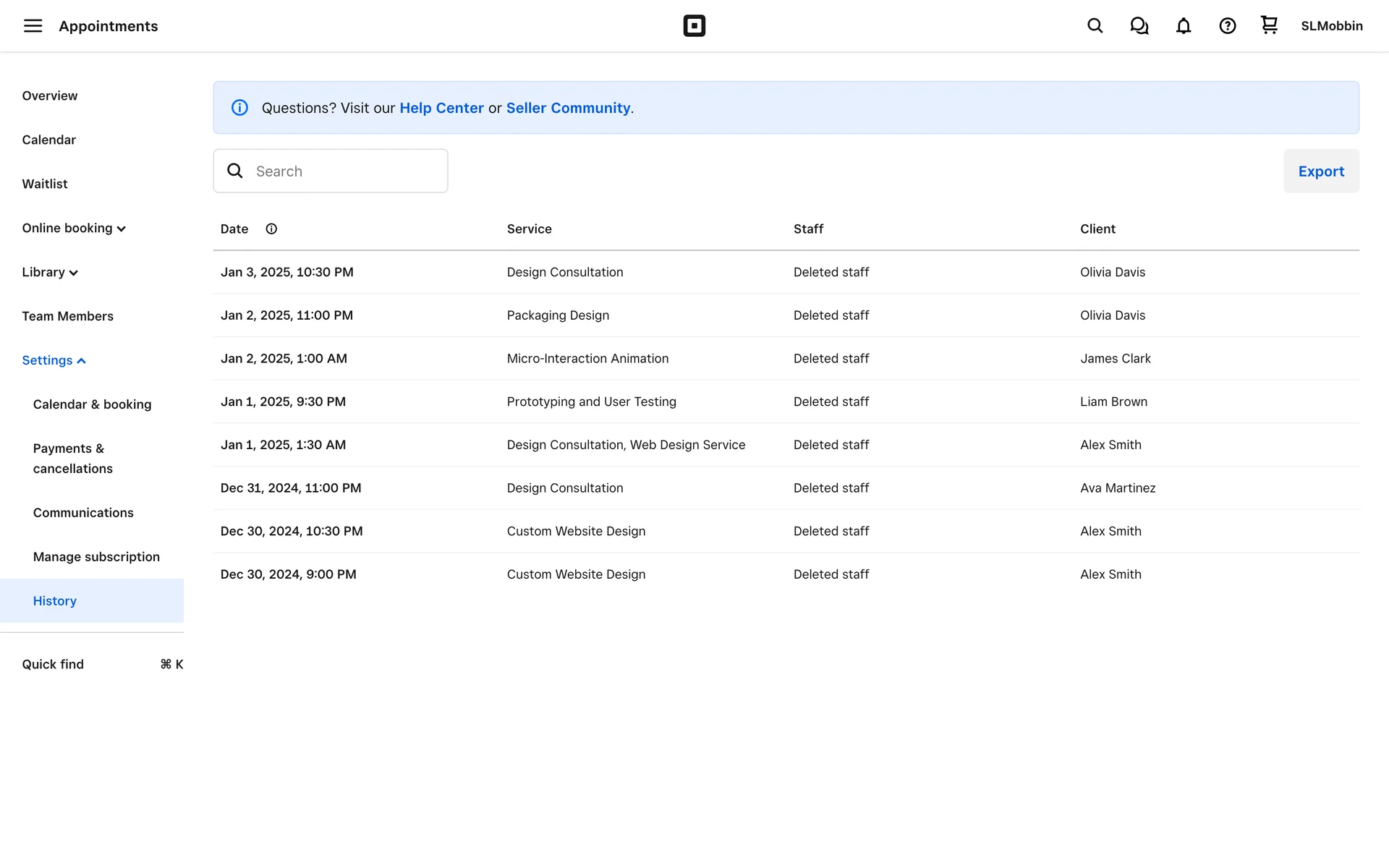
Task: Click the Export button
Action: 1320,171
